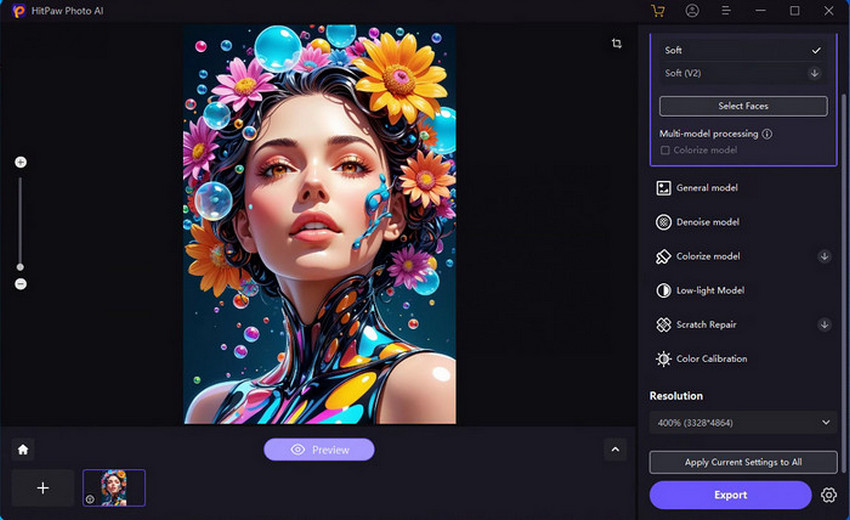This screenshot has height=520, width=850.
Task: Activate the crop tool icon
Action: coord(616,43)
